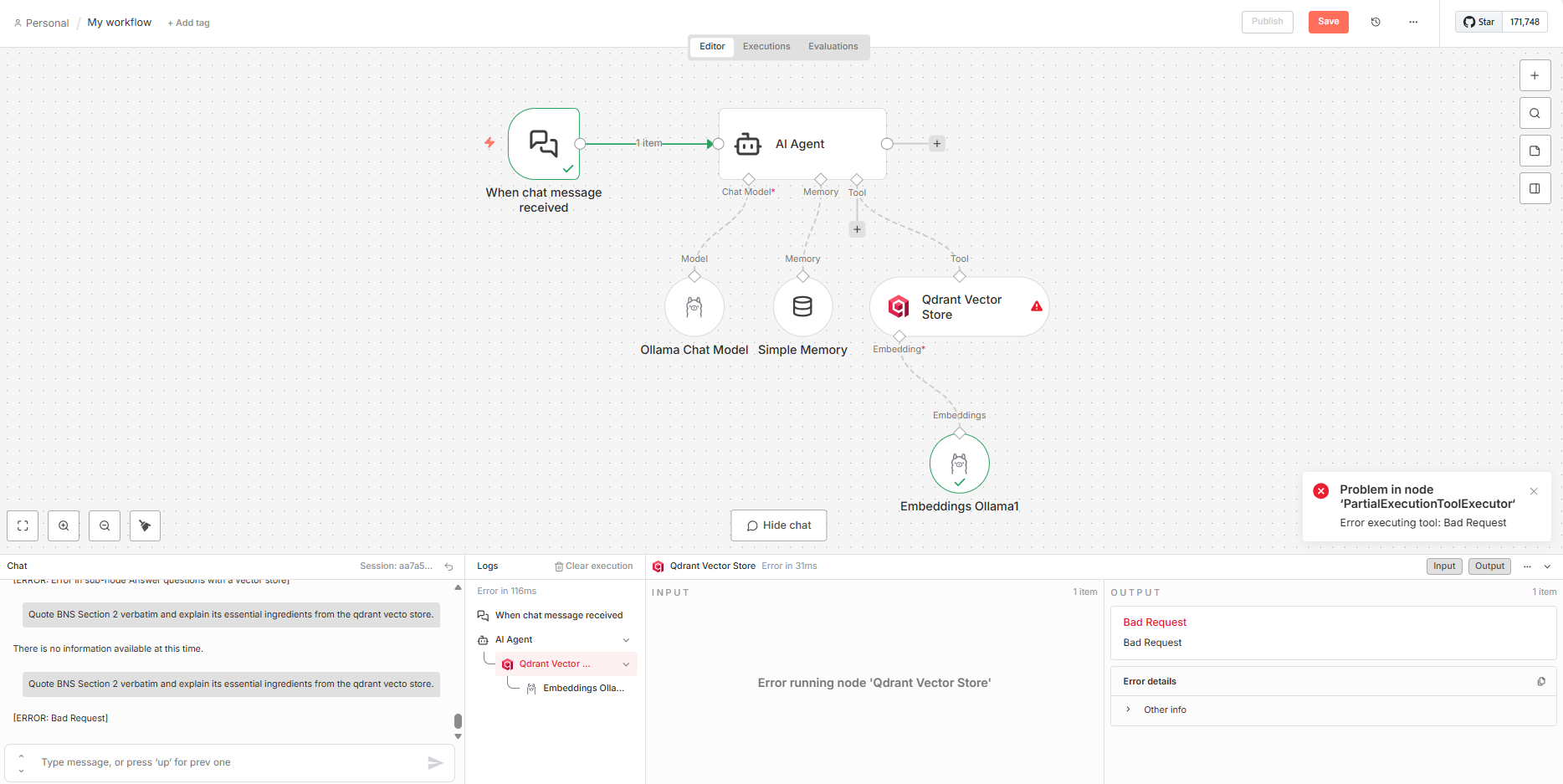Zoom out on the canvas
Image resolution: width=1563 pixels, height=784 pixels.
[105, 525]
